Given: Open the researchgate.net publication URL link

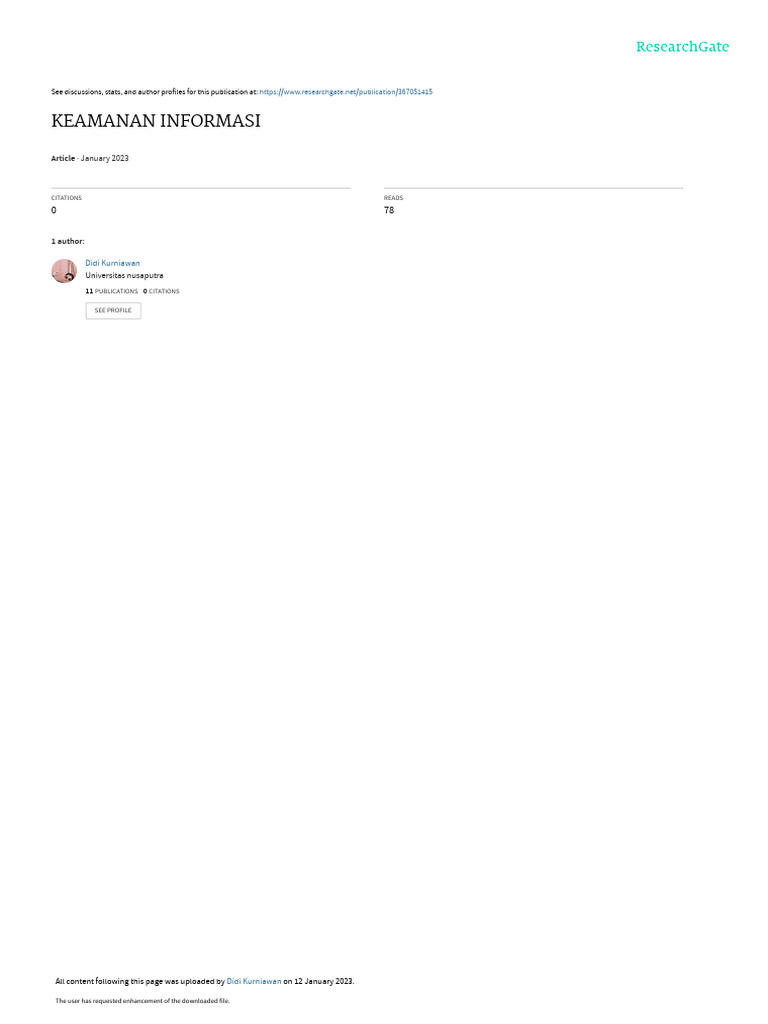Looking at the screenshot, I should (x=345, y=92).
